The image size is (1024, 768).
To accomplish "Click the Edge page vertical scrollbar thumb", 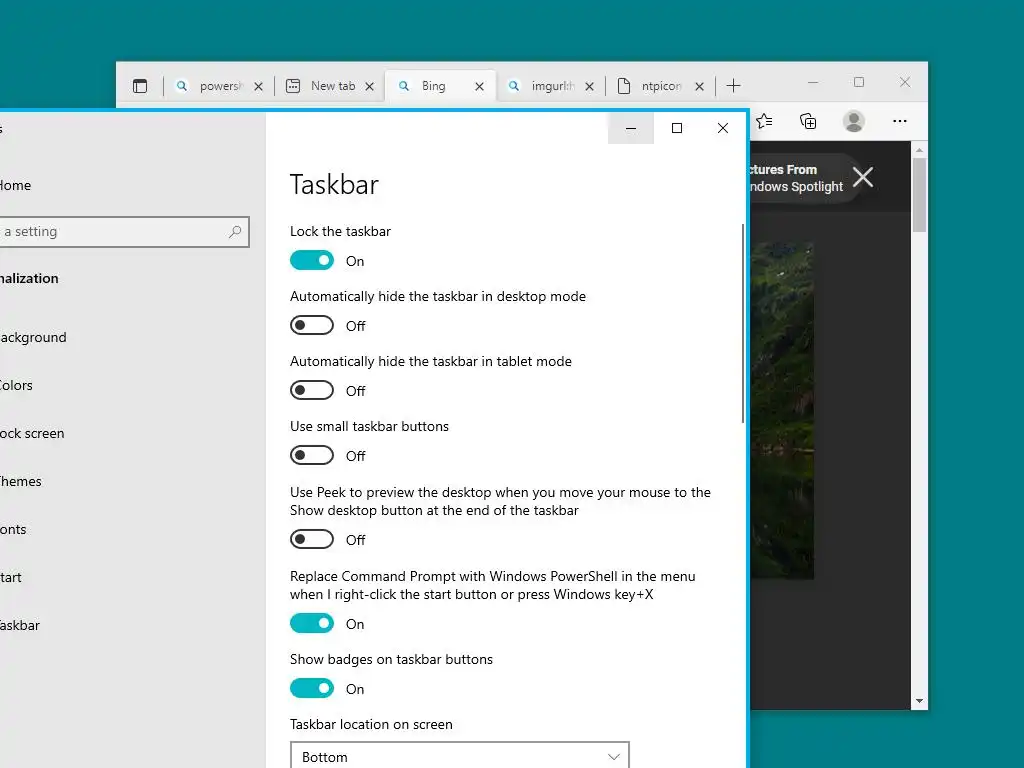I will click(920, 195).
